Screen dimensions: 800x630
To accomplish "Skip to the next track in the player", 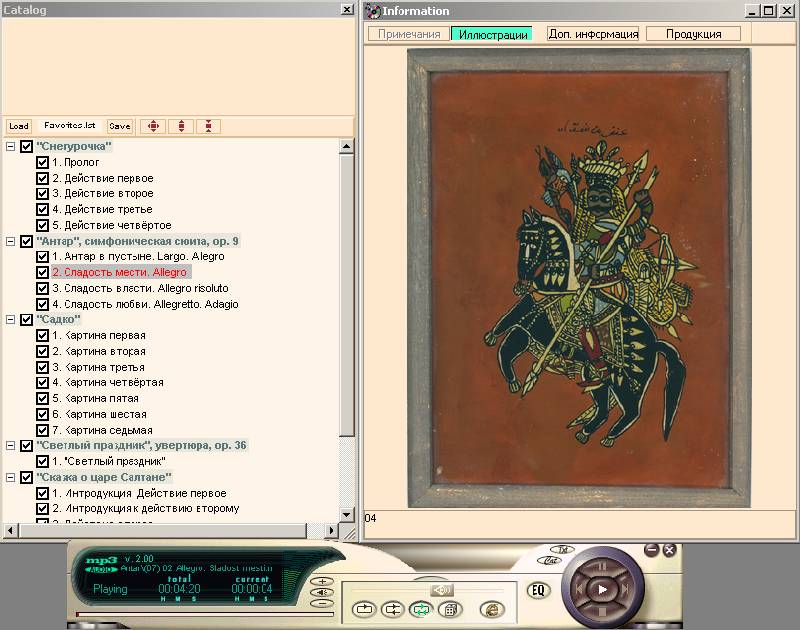I will tap(626, 589).
